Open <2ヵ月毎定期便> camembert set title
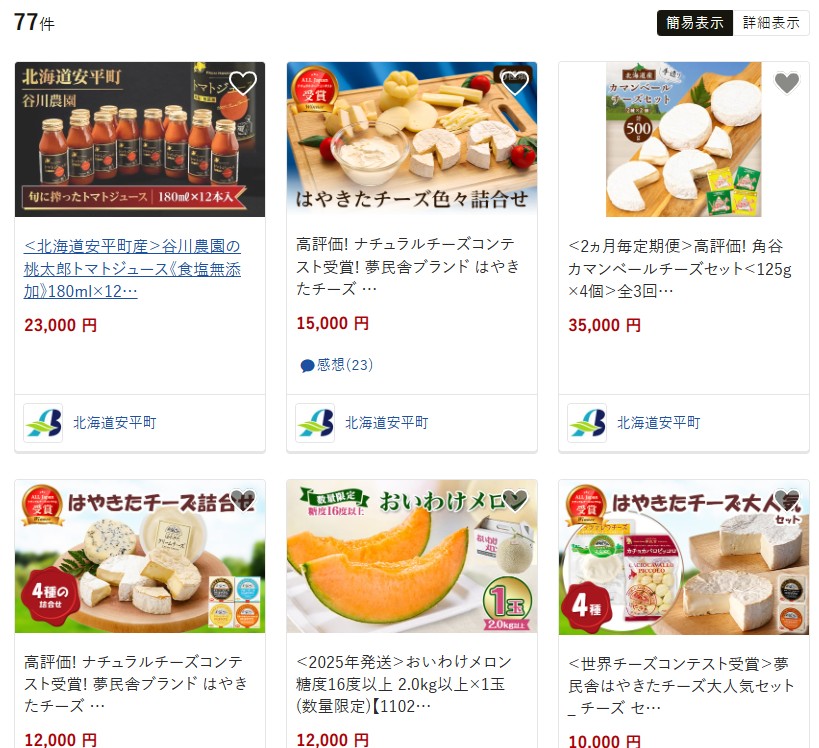Viewport: 819px width, 748px height. 680,268
